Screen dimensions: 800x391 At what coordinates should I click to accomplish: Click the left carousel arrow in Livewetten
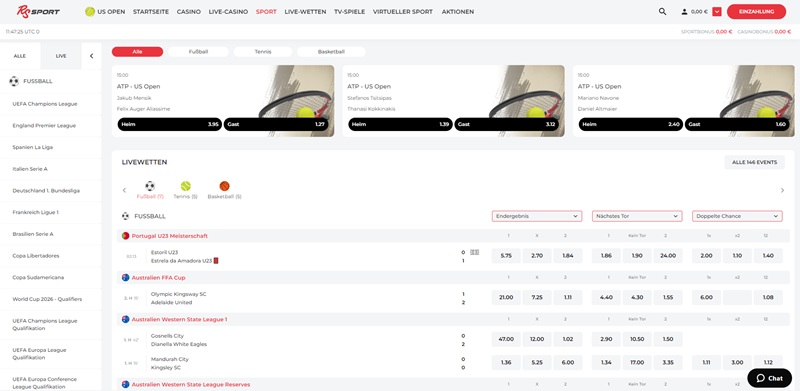click(124, 190)
